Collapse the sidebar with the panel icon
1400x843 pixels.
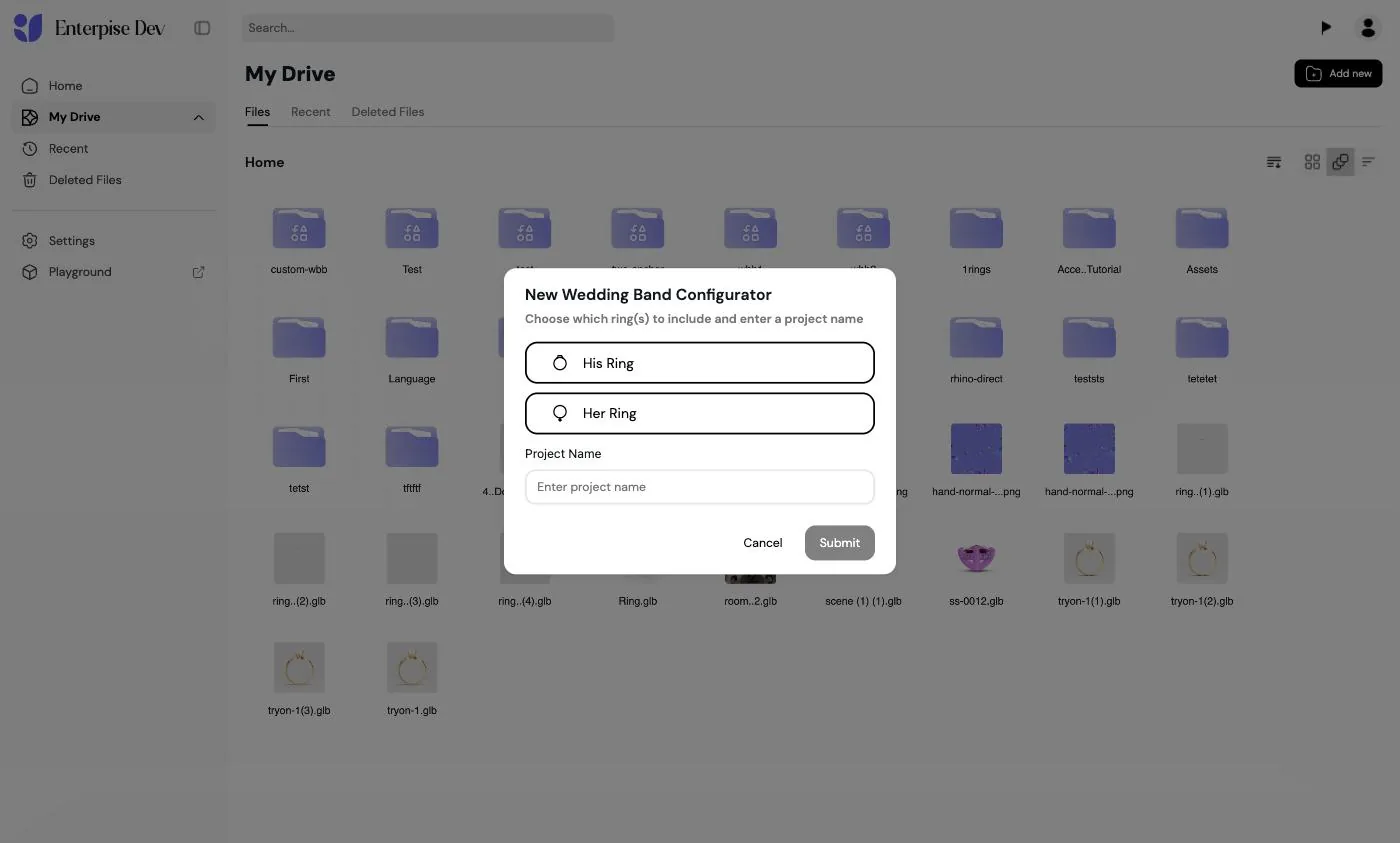point(202,28)
